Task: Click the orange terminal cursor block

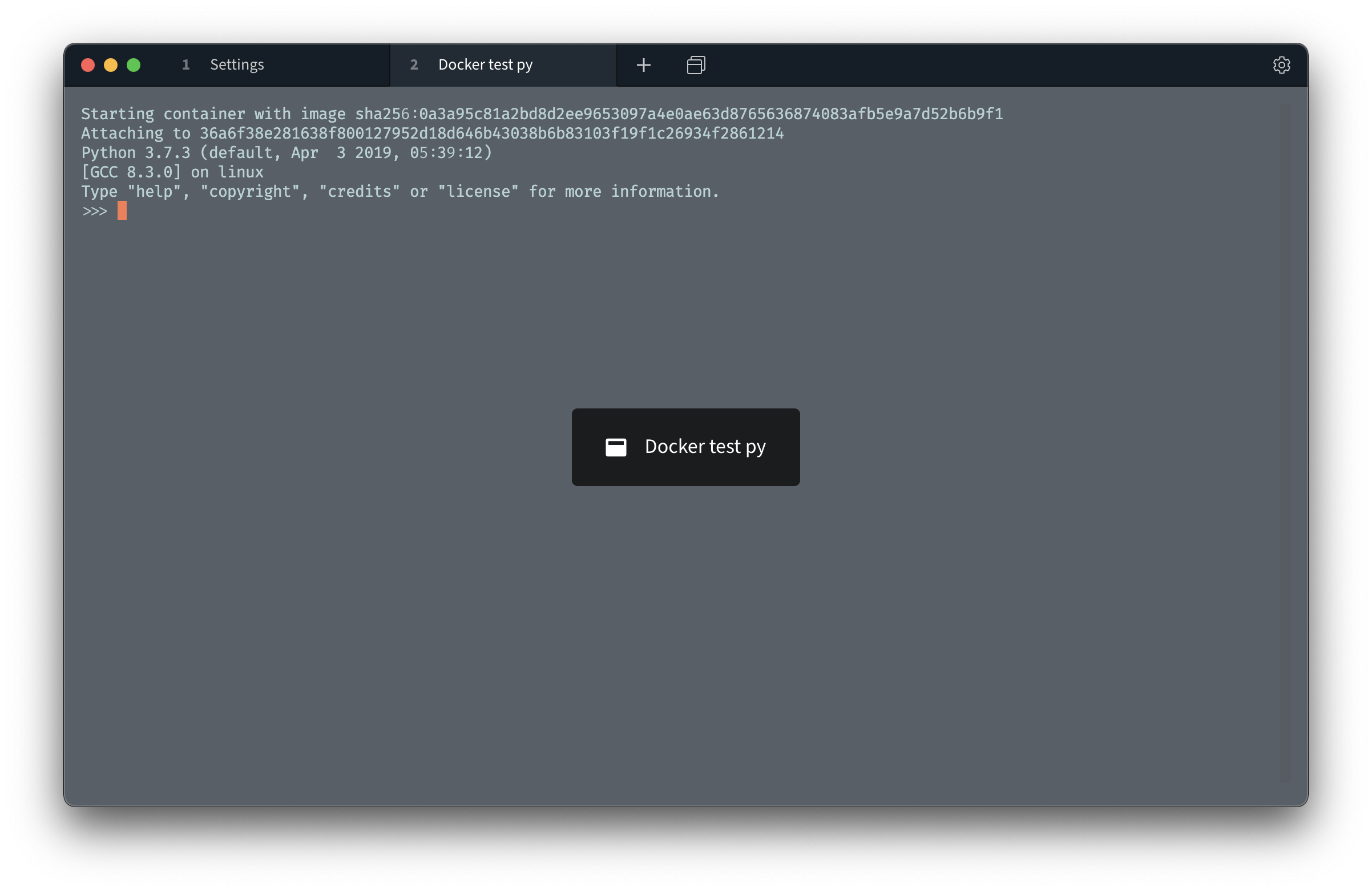Action: click(x=122, y=211)
